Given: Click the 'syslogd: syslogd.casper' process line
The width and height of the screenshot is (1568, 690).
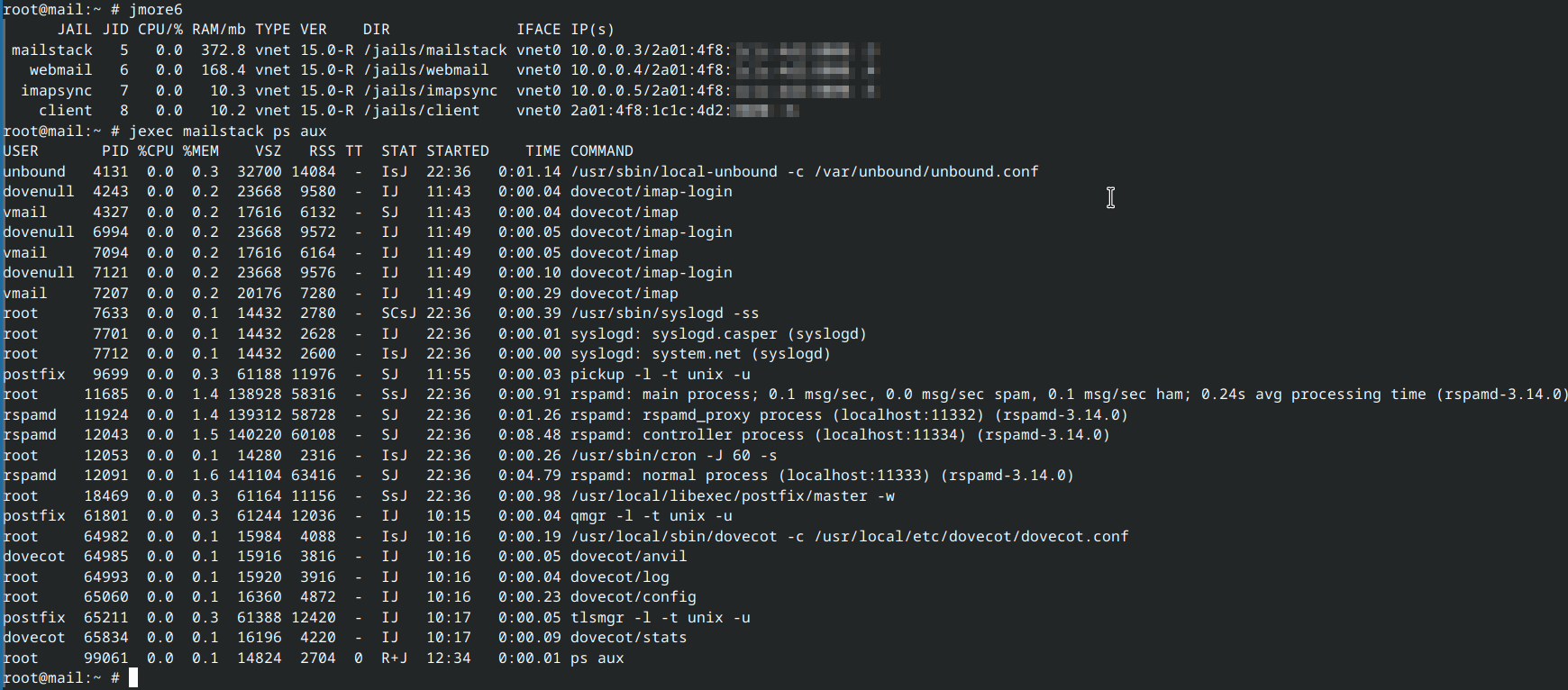Looking at the screenshot, I should 718,334.
